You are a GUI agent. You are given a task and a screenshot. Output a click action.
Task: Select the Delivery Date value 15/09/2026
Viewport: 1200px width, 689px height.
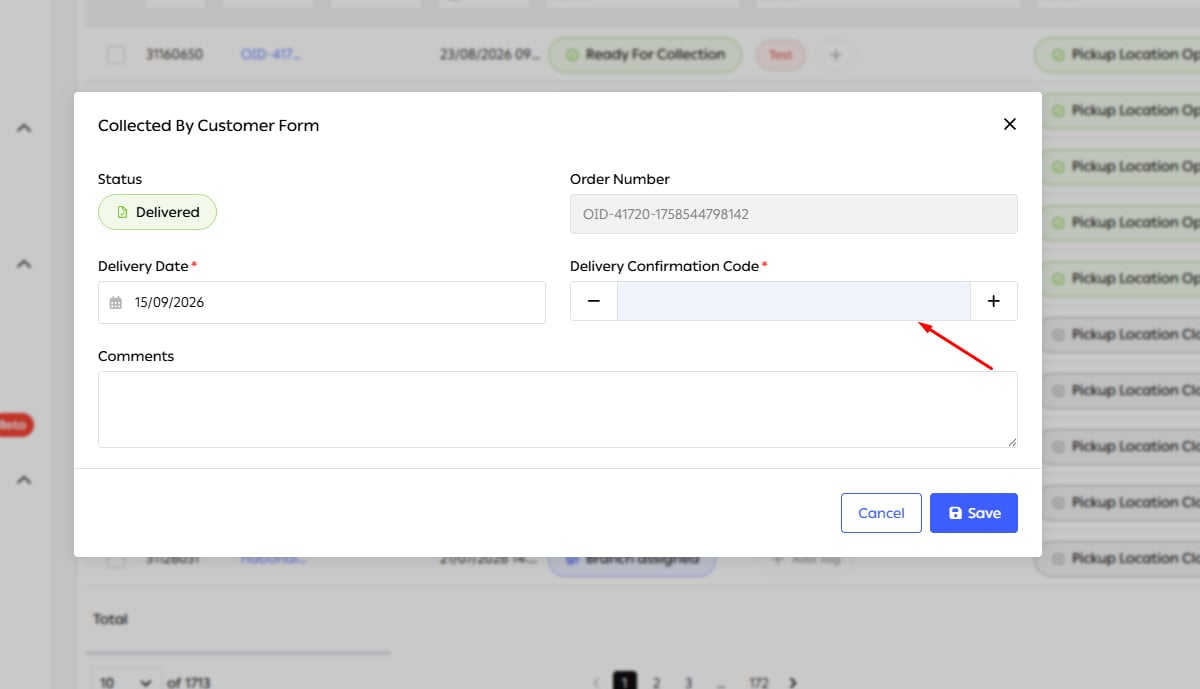click(169, 302)
